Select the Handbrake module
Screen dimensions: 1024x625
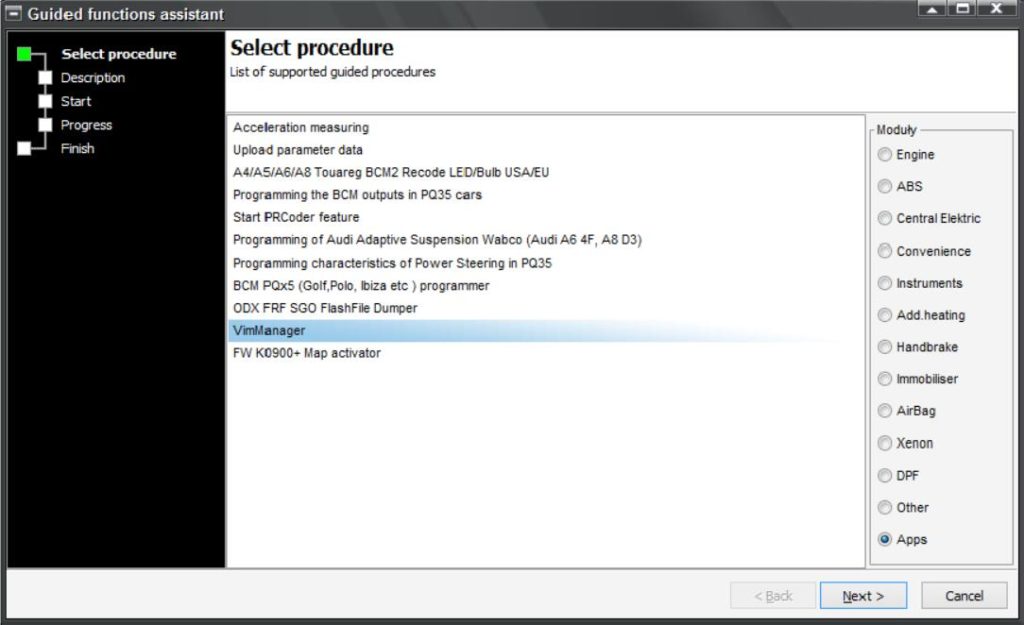(885, 347)
